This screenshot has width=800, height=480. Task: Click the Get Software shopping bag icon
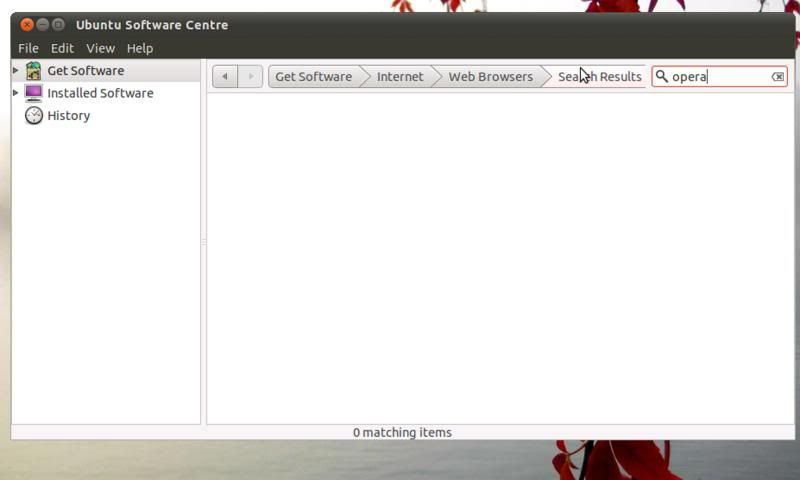click(x=34, y=71)
